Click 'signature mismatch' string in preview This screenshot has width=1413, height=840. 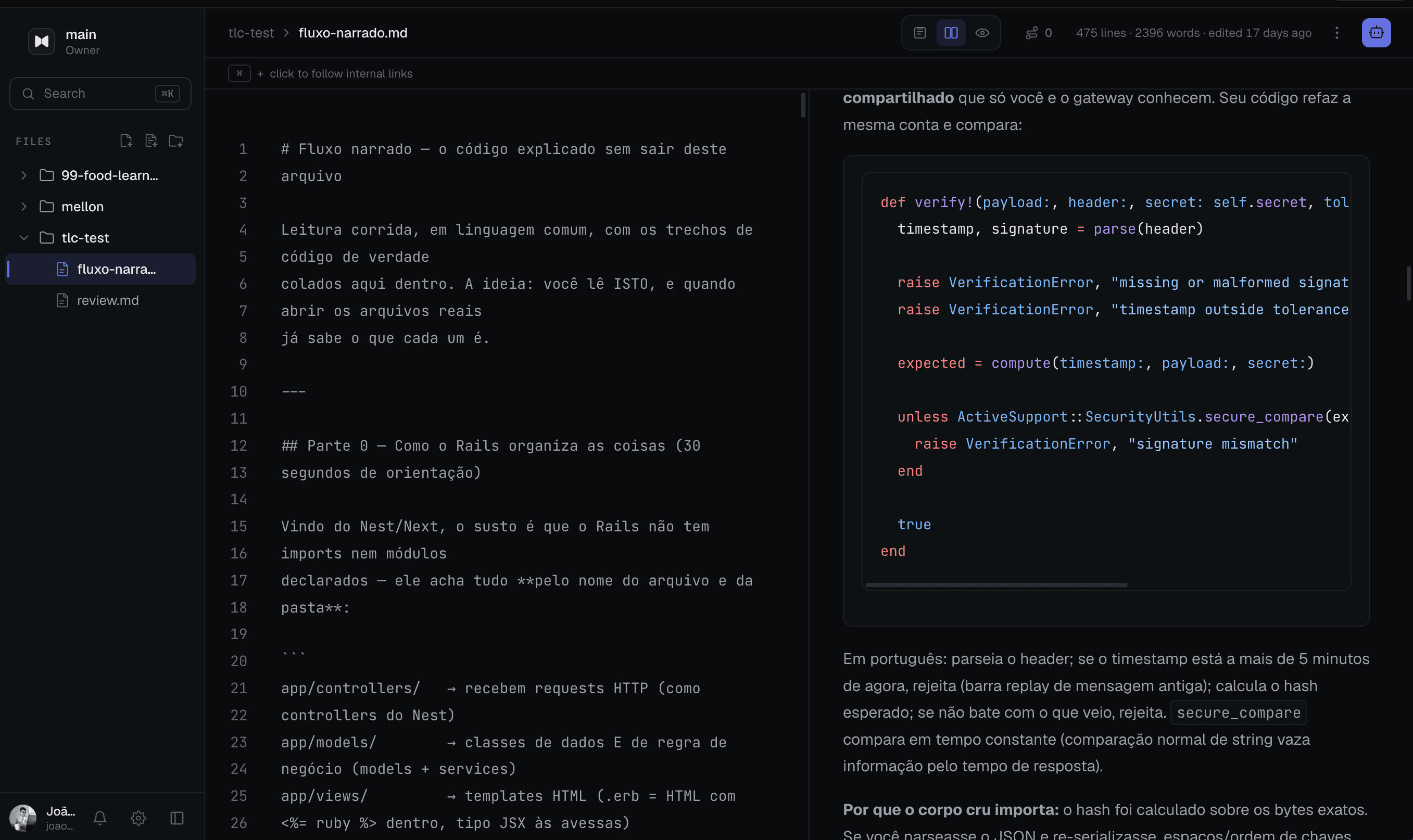1212,444
